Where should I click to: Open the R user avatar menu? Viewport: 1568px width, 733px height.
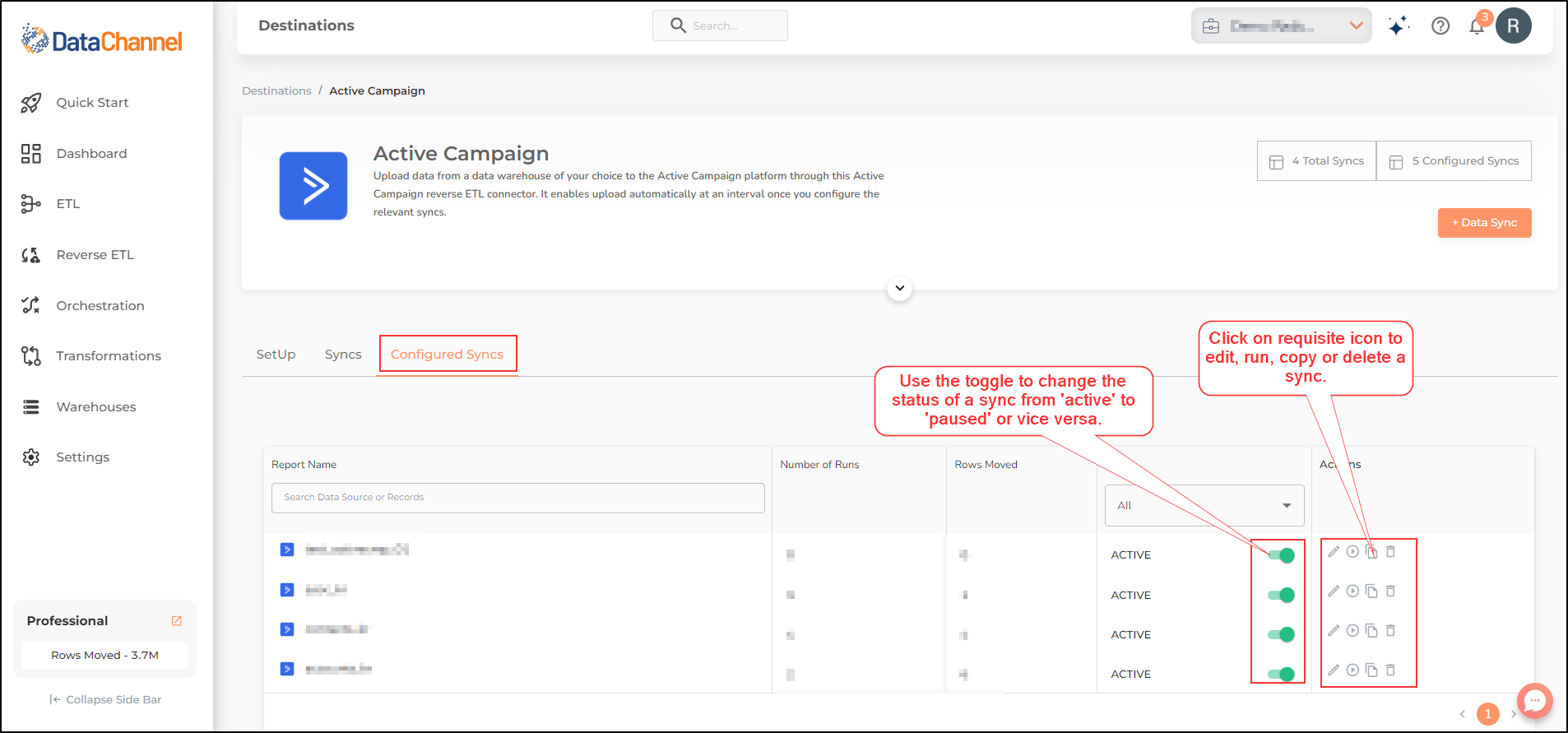[1514, 26]
